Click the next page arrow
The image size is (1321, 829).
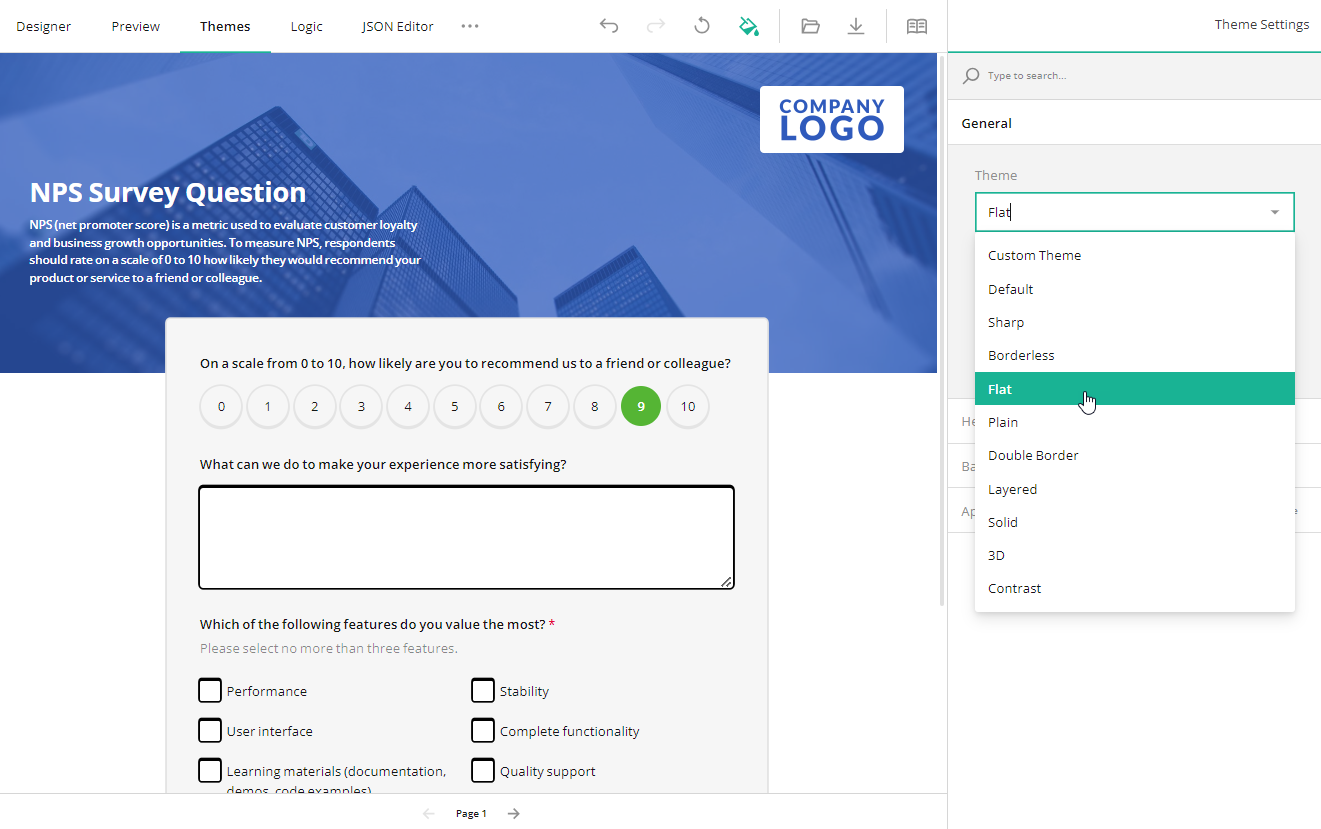513,813
